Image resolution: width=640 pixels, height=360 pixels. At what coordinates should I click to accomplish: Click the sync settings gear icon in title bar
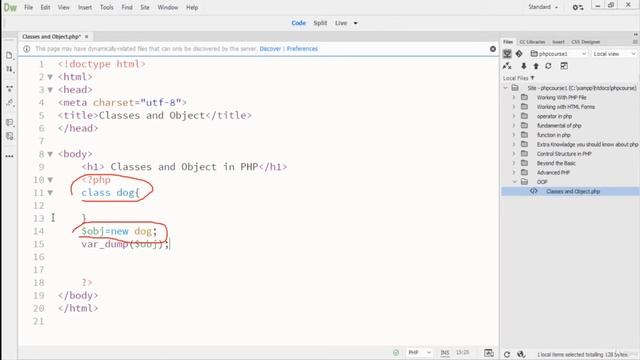(x=578, y=7)
